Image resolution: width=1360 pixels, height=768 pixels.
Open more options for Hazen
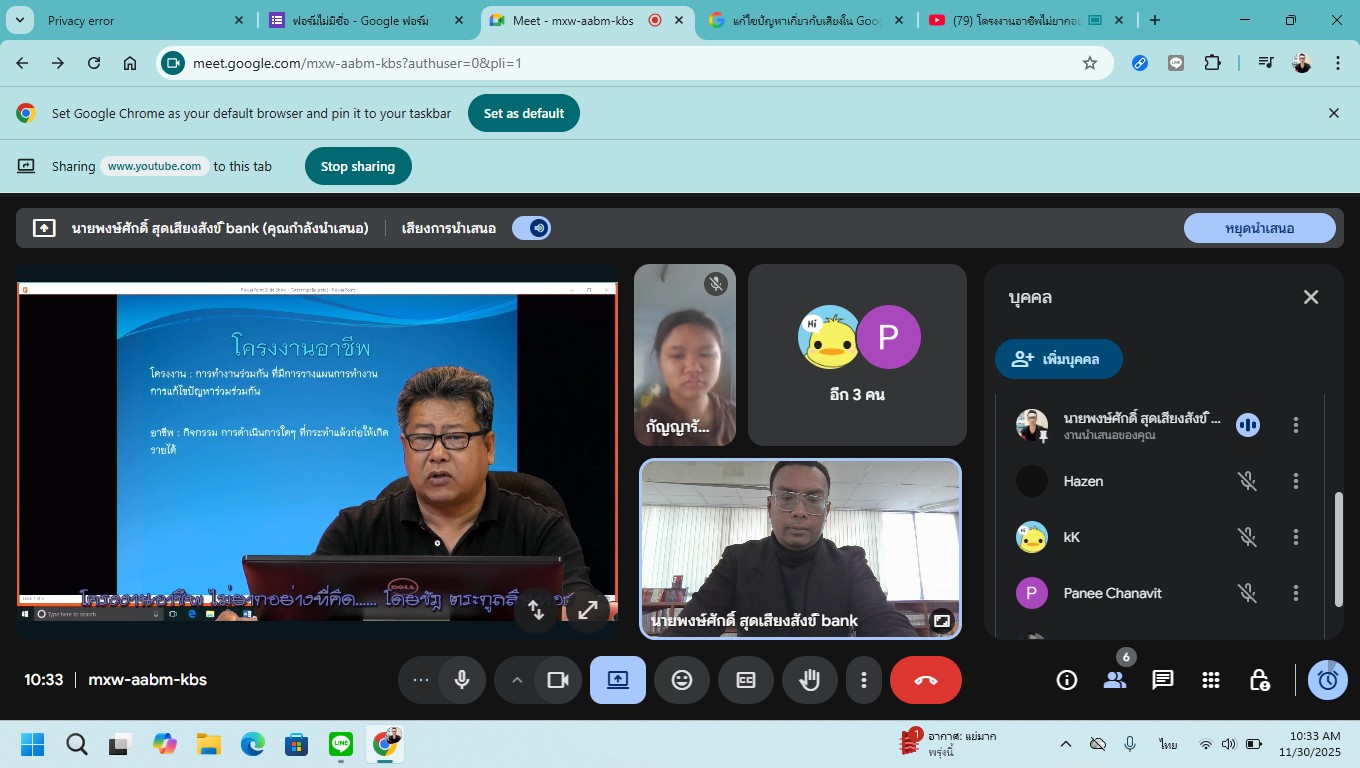tap(1295, 481)
